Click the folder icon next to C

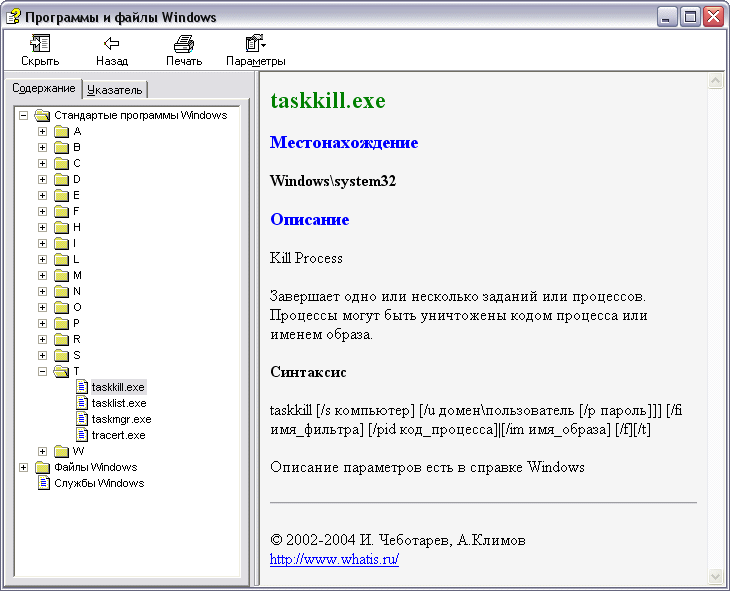coord(61,163)
